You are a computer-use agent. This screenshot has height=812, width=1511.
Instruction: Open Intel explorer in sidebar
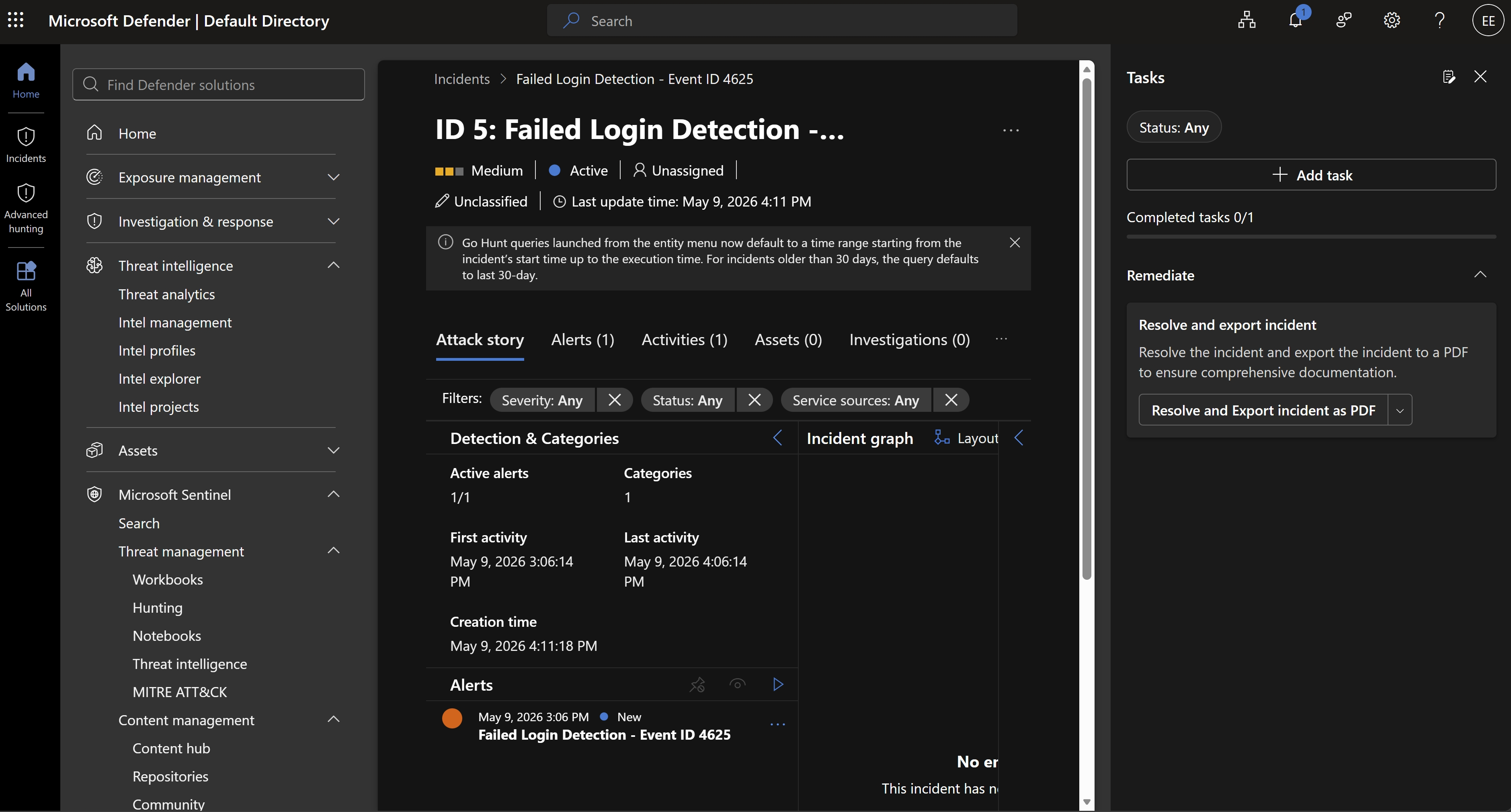pyautogui.click(x=159, y=379)
